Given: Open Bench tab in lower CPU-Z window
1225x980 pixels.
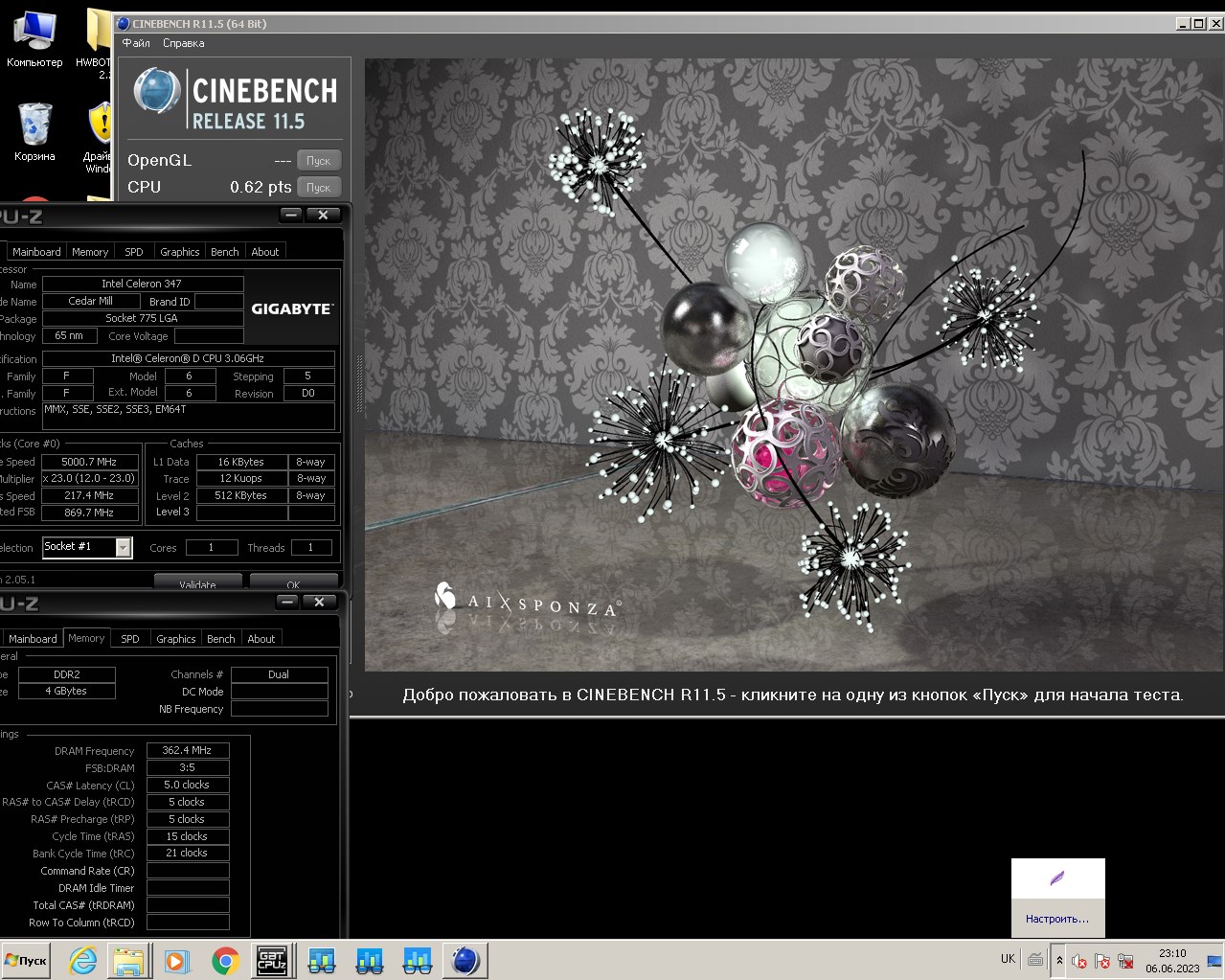Looking at the screenshot, I should pos(221,639).
